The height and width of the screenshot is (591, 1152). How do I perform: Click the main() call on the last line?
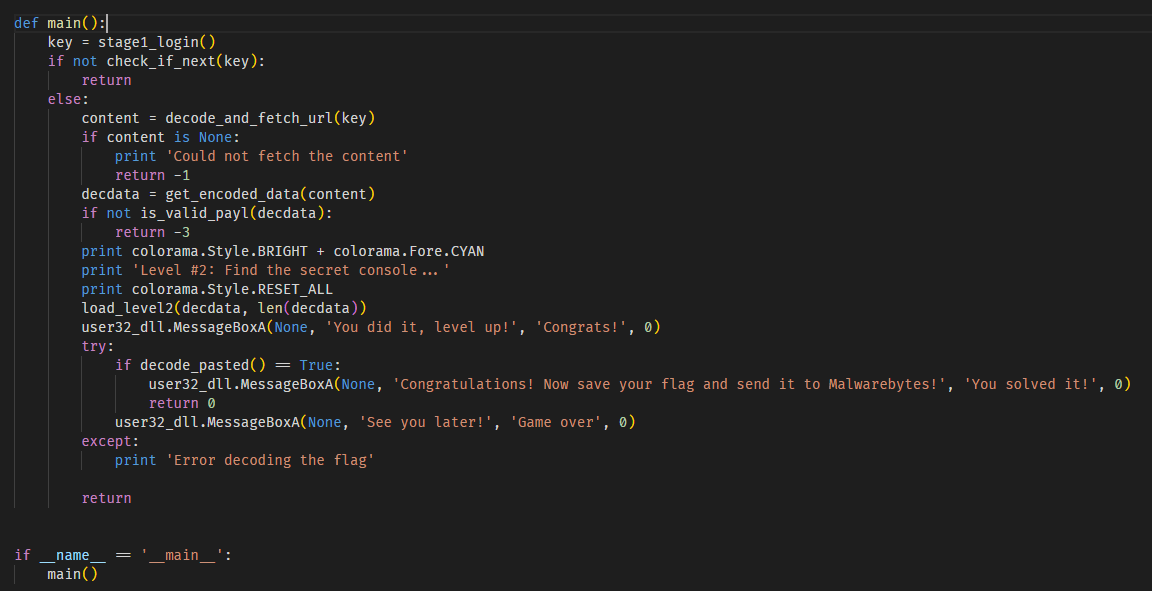coord(73,574)
